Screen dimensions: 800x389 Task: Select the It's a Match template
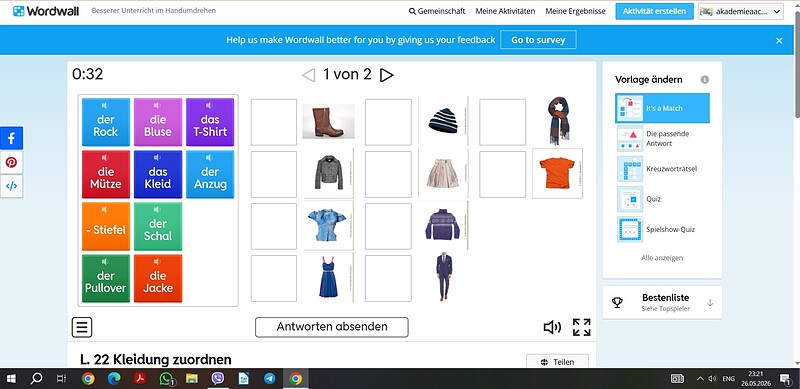point(662,108)
